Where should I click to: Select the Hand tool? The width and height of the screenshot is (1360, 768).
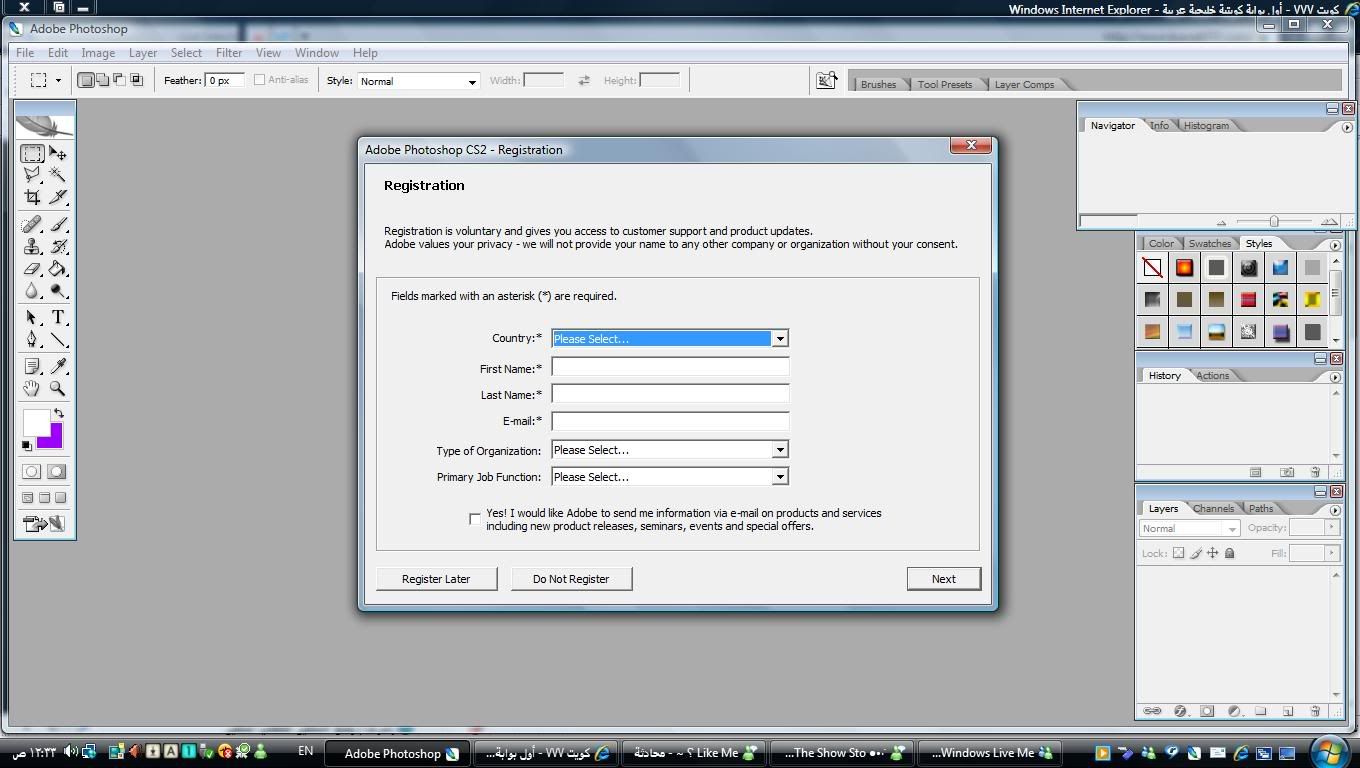coord(32,389)
